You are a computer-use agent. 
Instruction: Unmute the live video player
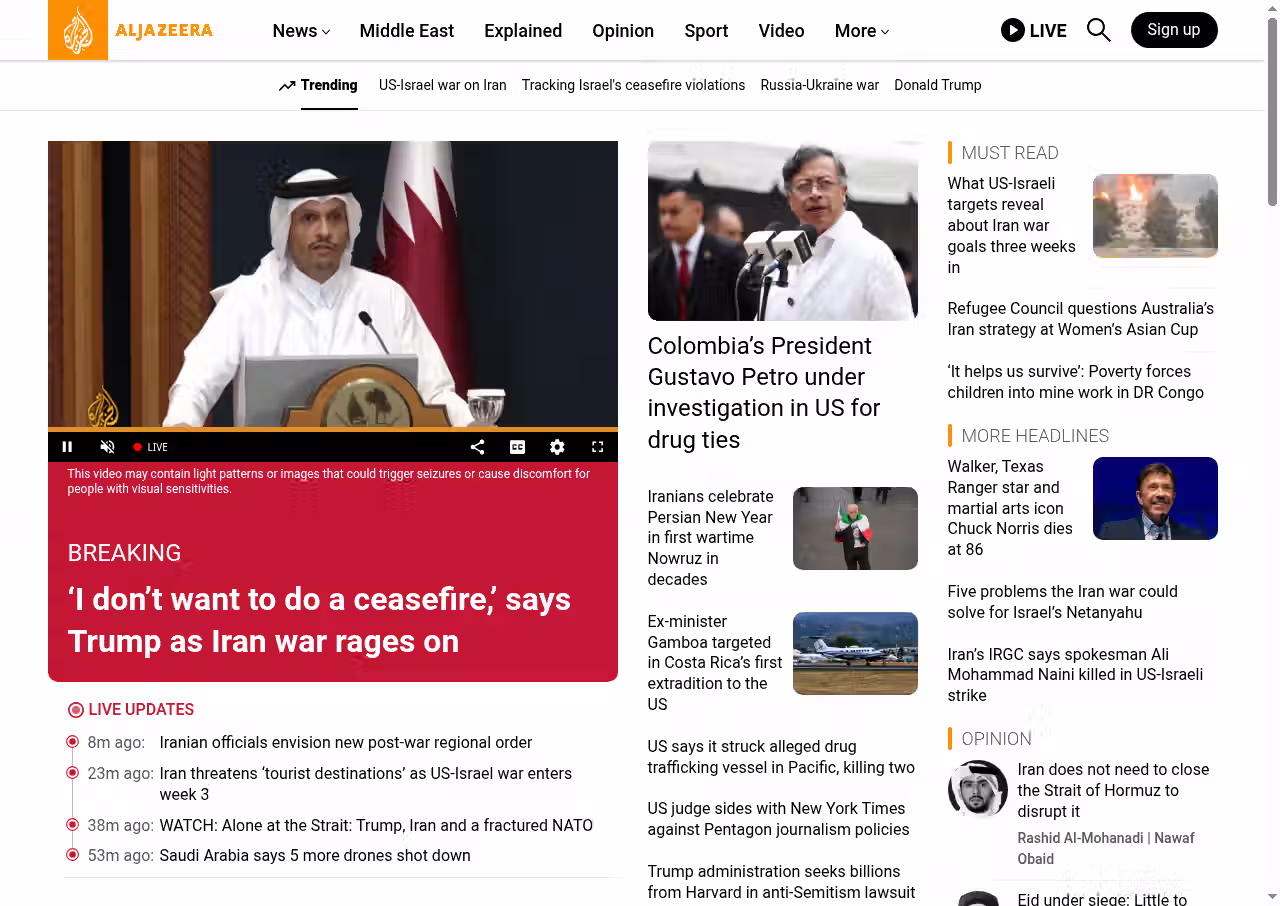point(107,447)
